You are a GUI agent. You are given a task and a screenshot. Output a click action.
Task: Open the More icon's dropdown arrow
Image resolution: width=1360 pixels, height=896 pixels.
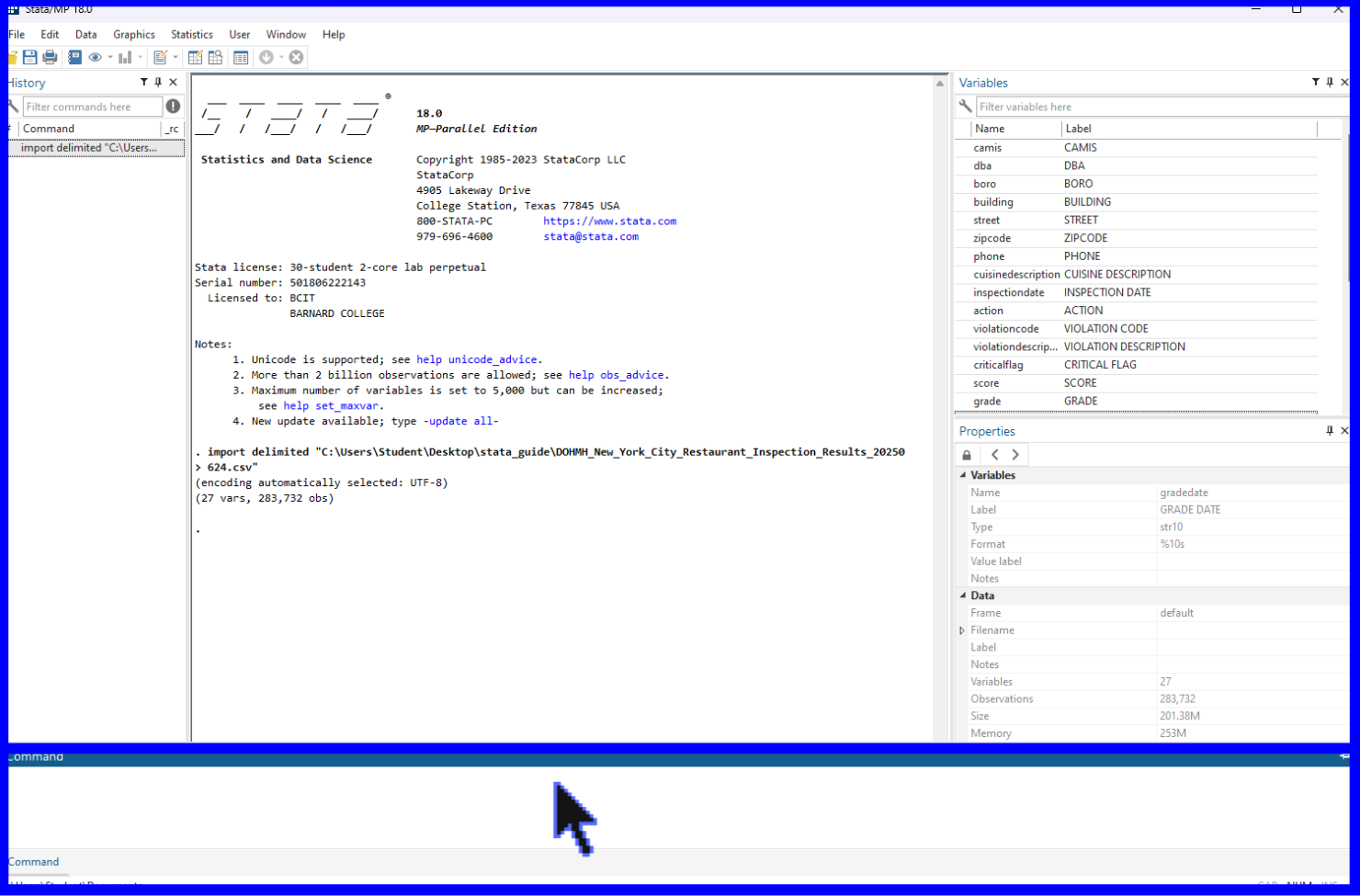(281, 57)
